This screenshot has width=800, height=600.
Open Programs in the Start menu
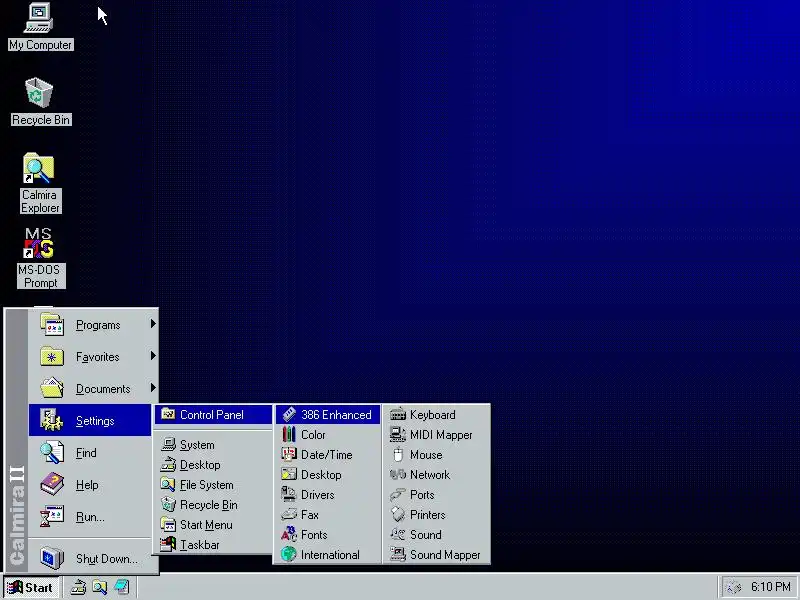(x=93, y=325)
